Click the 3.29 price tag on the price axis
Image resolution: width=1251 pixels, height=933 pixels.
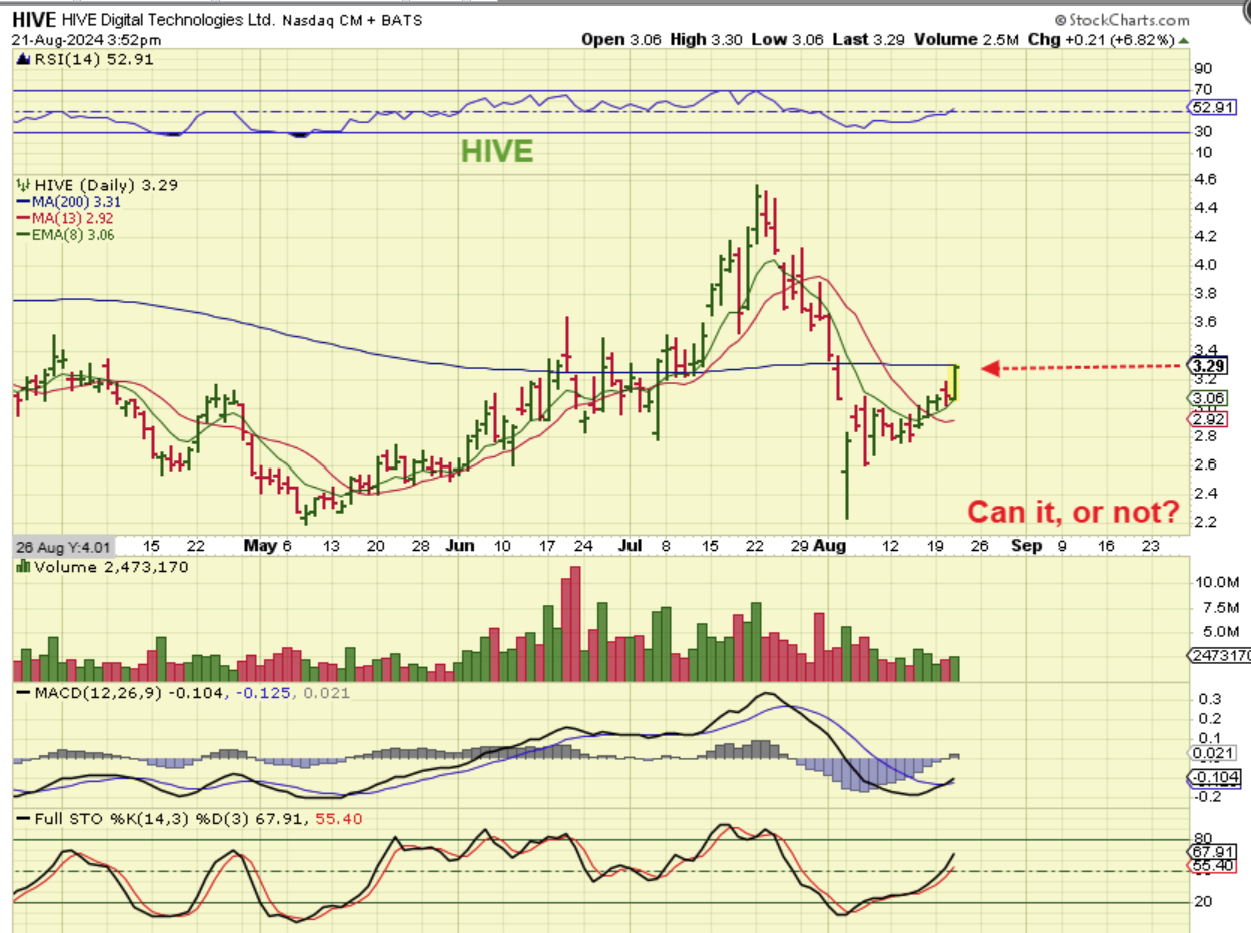coord(1209,364)
